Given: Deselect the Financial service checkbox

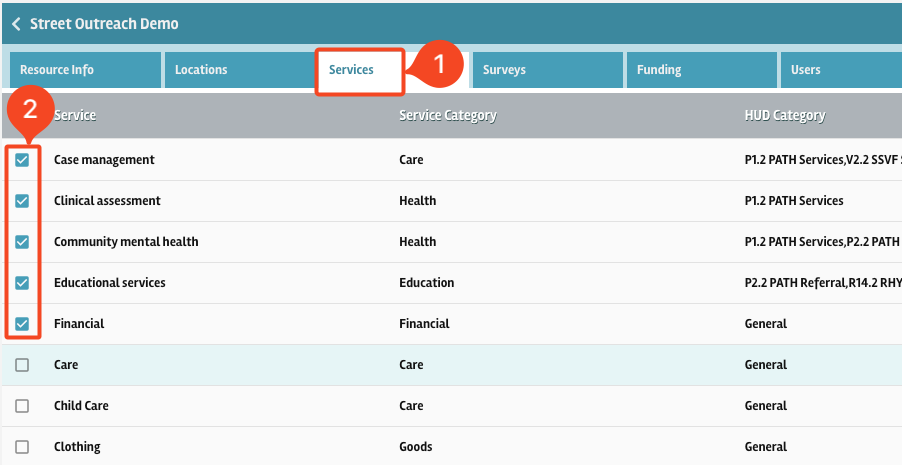Looking at the screenshot, I should coord(22,324).
